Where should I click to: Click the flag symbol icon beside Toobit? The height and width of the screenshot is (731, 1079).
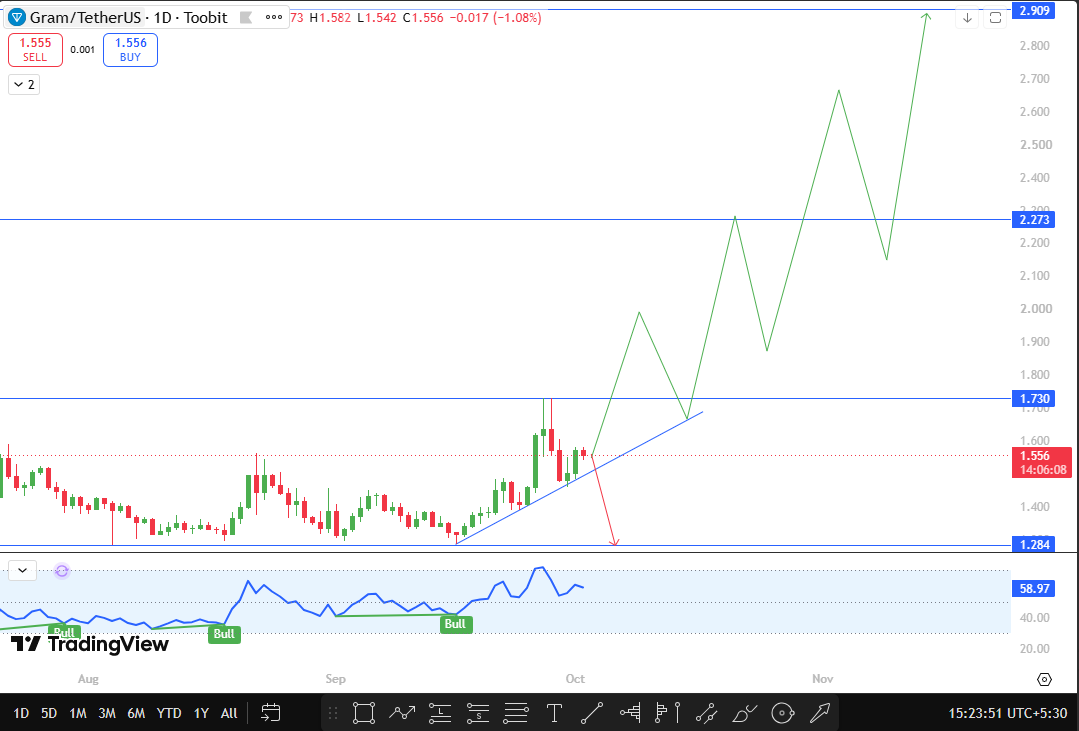click(x=246, y=17)
